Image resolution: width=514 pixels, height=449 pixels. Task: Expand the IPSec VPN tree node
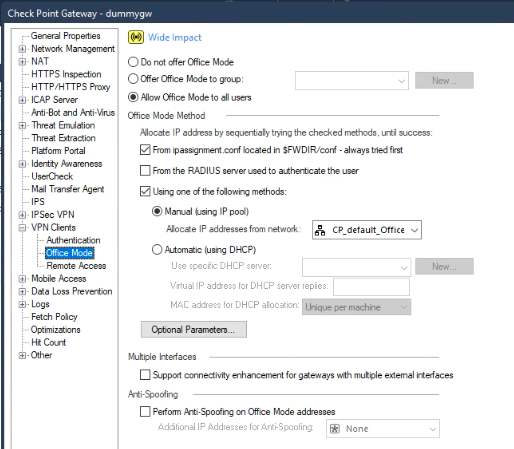pos(22,215)
